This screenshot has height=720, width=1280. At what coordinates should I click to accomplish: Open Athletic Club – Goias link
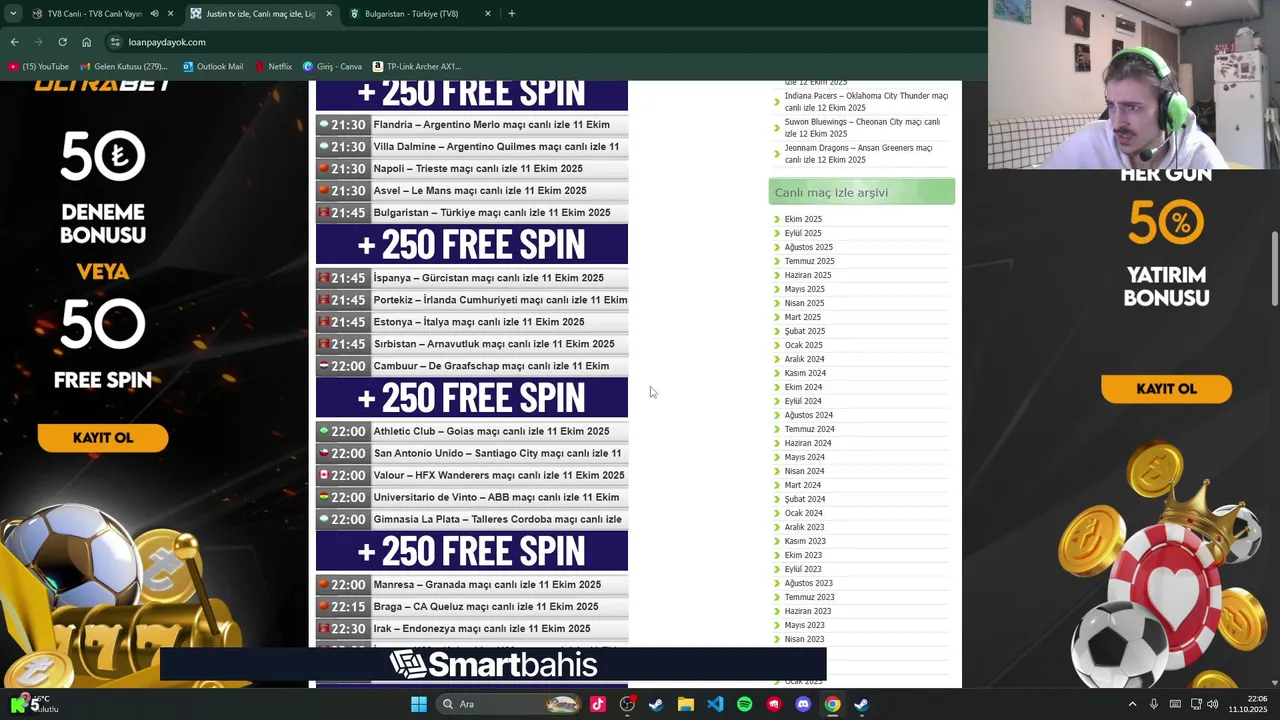click(491, 431)
